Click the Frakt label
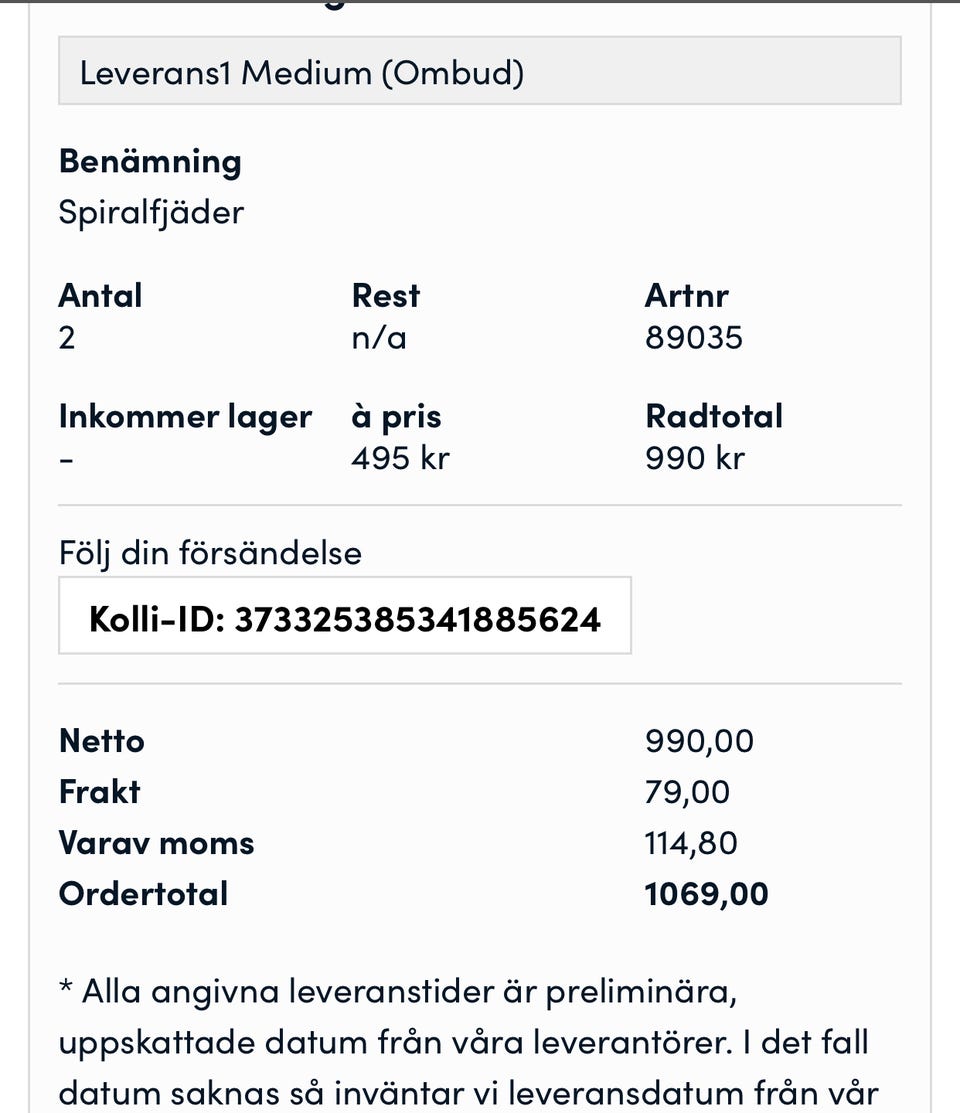Viewport: 960px width, 1113px height. point(99,793)
